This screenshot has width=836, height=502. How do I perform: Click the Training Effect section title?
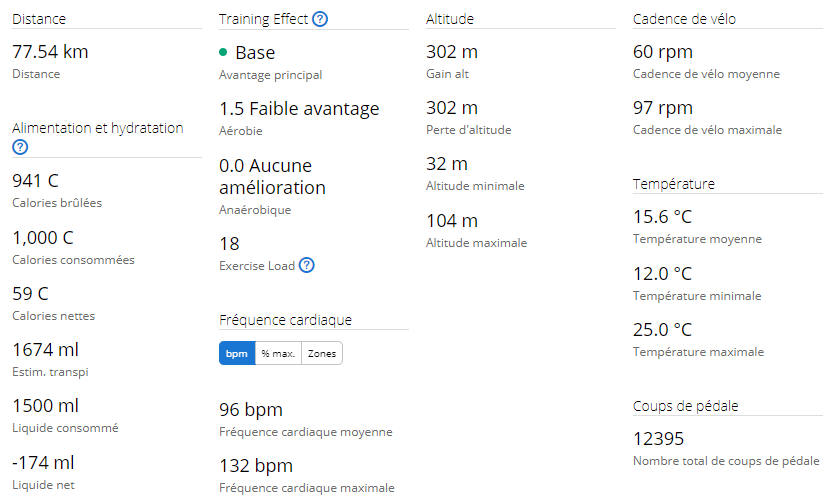tap(263, 19)
